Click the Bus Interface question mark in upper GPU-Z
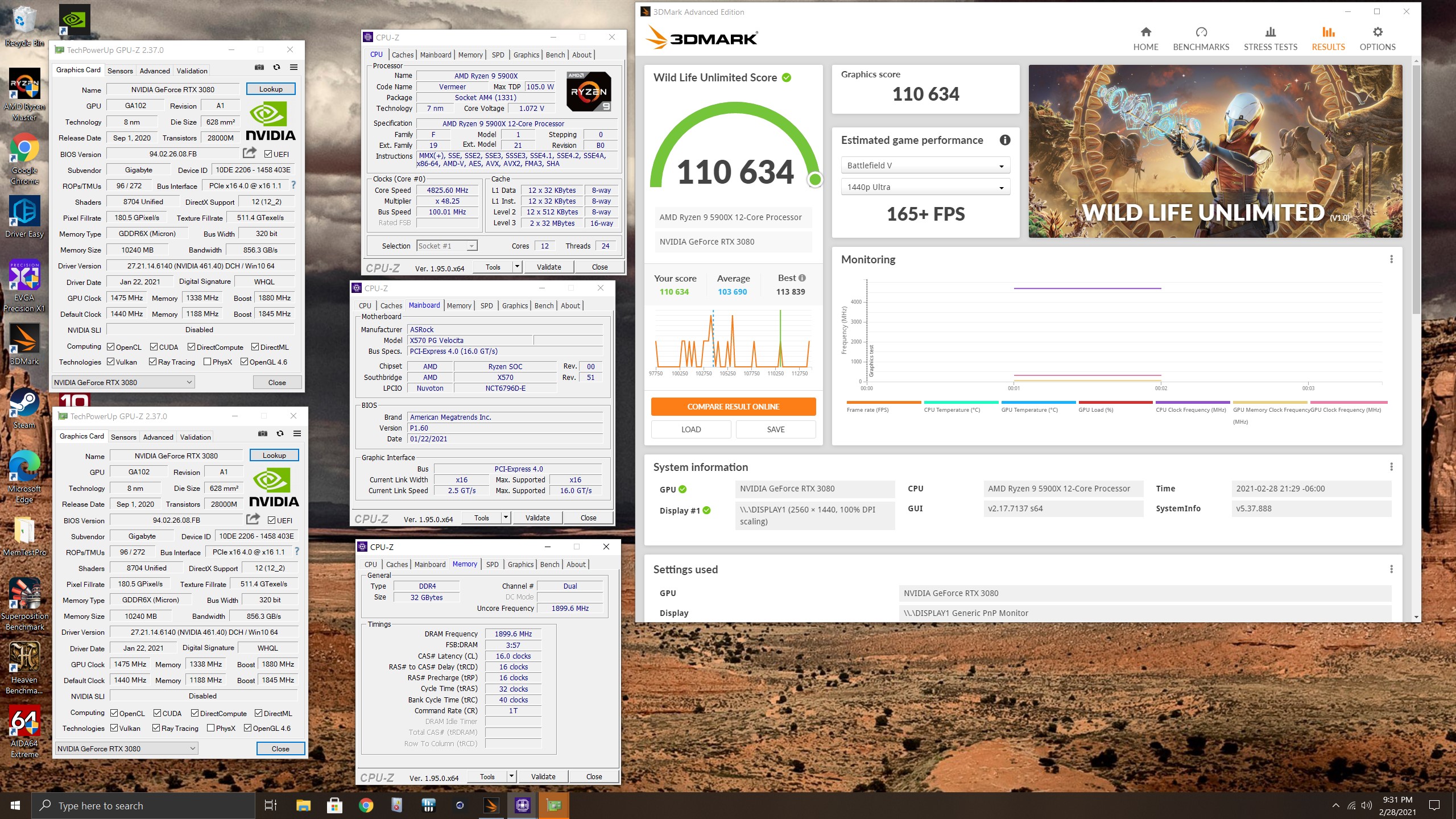Screen dimensions: 1456x819 (293, 185)
